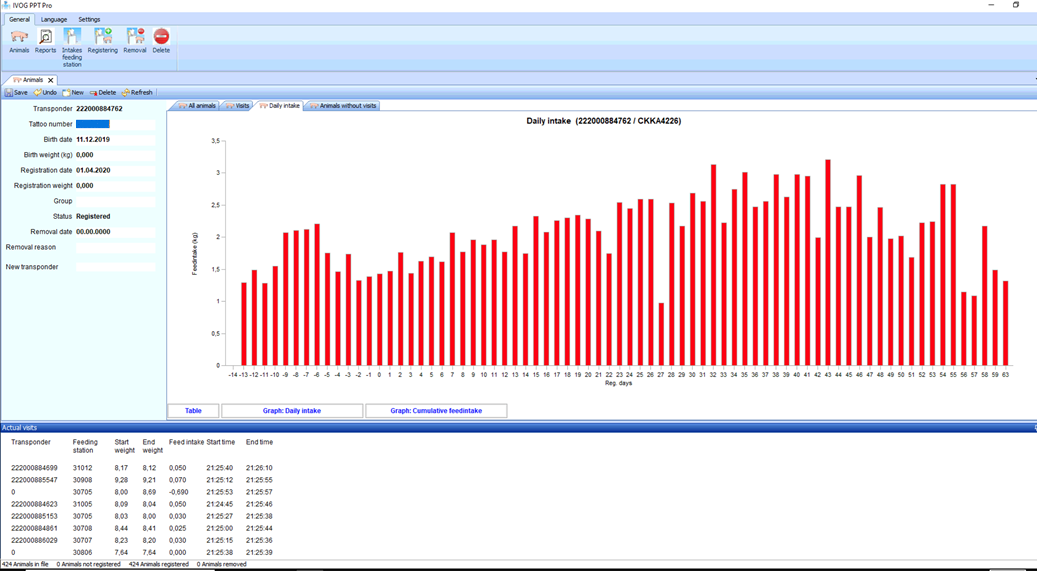Switch to the Settings ribbon tab

[x=89, y=20]
